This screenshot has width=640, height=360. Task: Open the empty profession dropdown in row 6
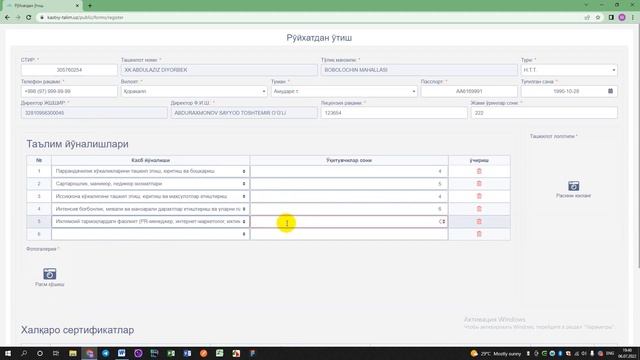[x=150, y=234]
